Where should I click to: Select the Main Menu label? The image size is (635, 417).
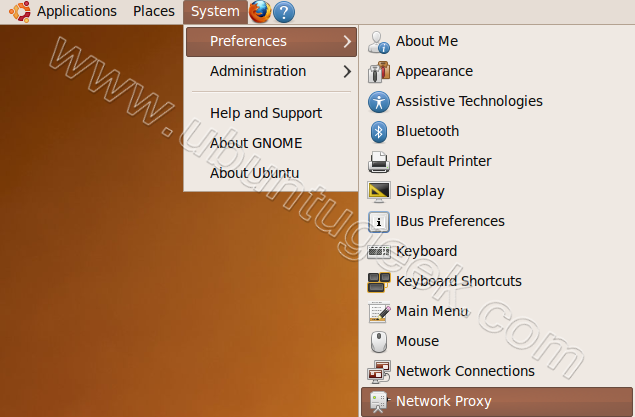point(432,311)
